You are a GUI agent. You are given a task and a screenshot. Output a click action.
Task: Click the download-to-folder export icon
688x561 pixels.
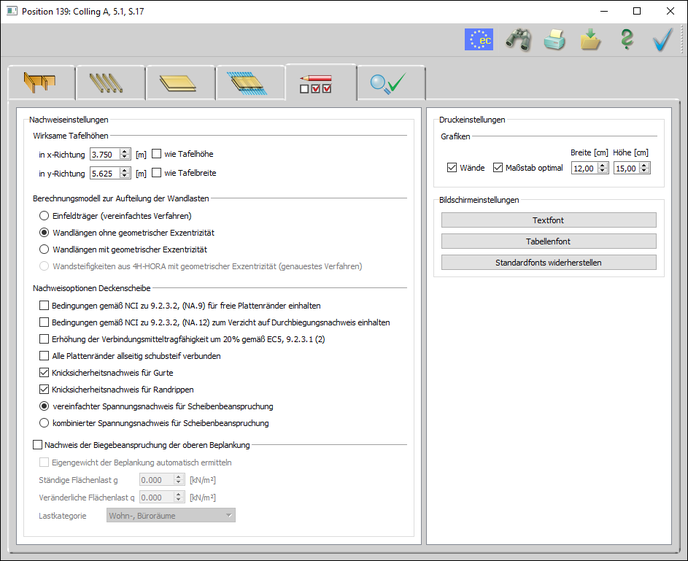pyautogui.click(x=591, y=39)
